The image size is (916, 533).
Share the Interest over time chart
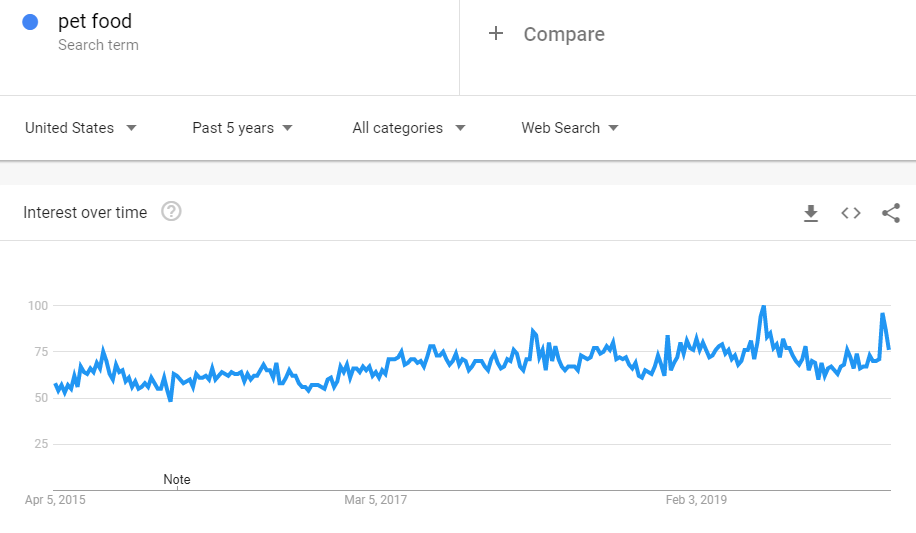(891, 213)
